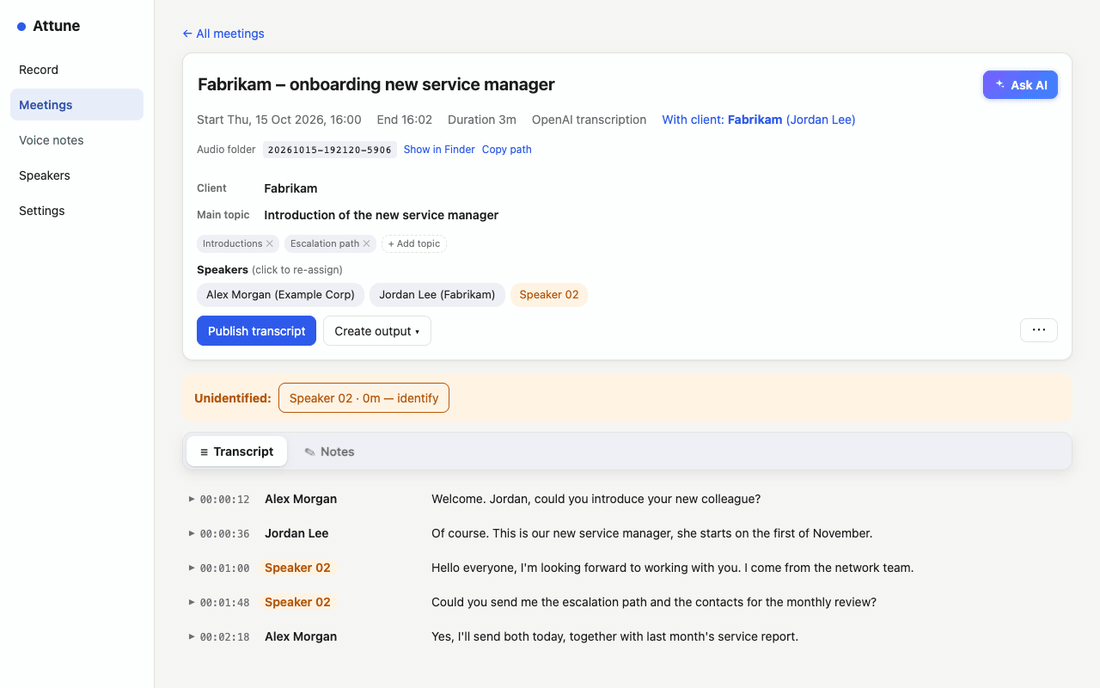This screenshot has height=688, width=1100.
Task: Click the Attune blue dot logo
Action: tap(22, 27)
